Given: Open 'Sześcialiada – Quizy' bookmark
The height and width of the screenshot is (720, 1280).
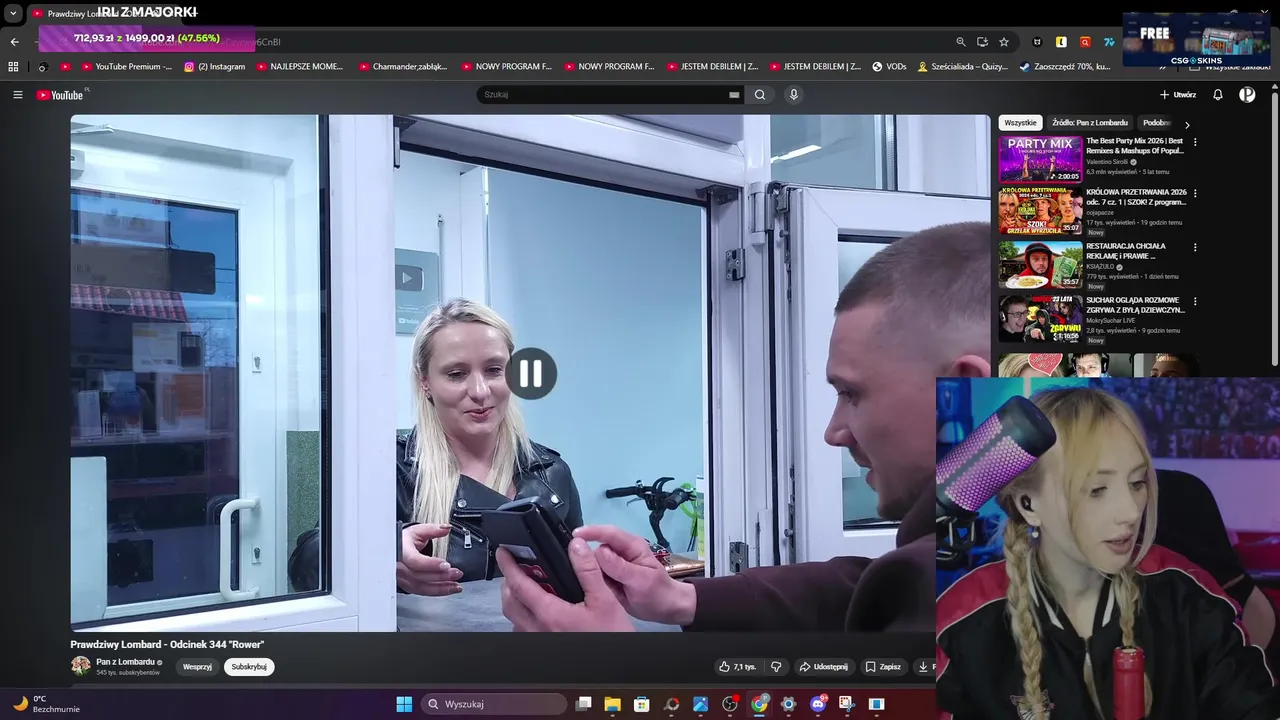Looking at the screenshot, I should [x=963, y=67].
